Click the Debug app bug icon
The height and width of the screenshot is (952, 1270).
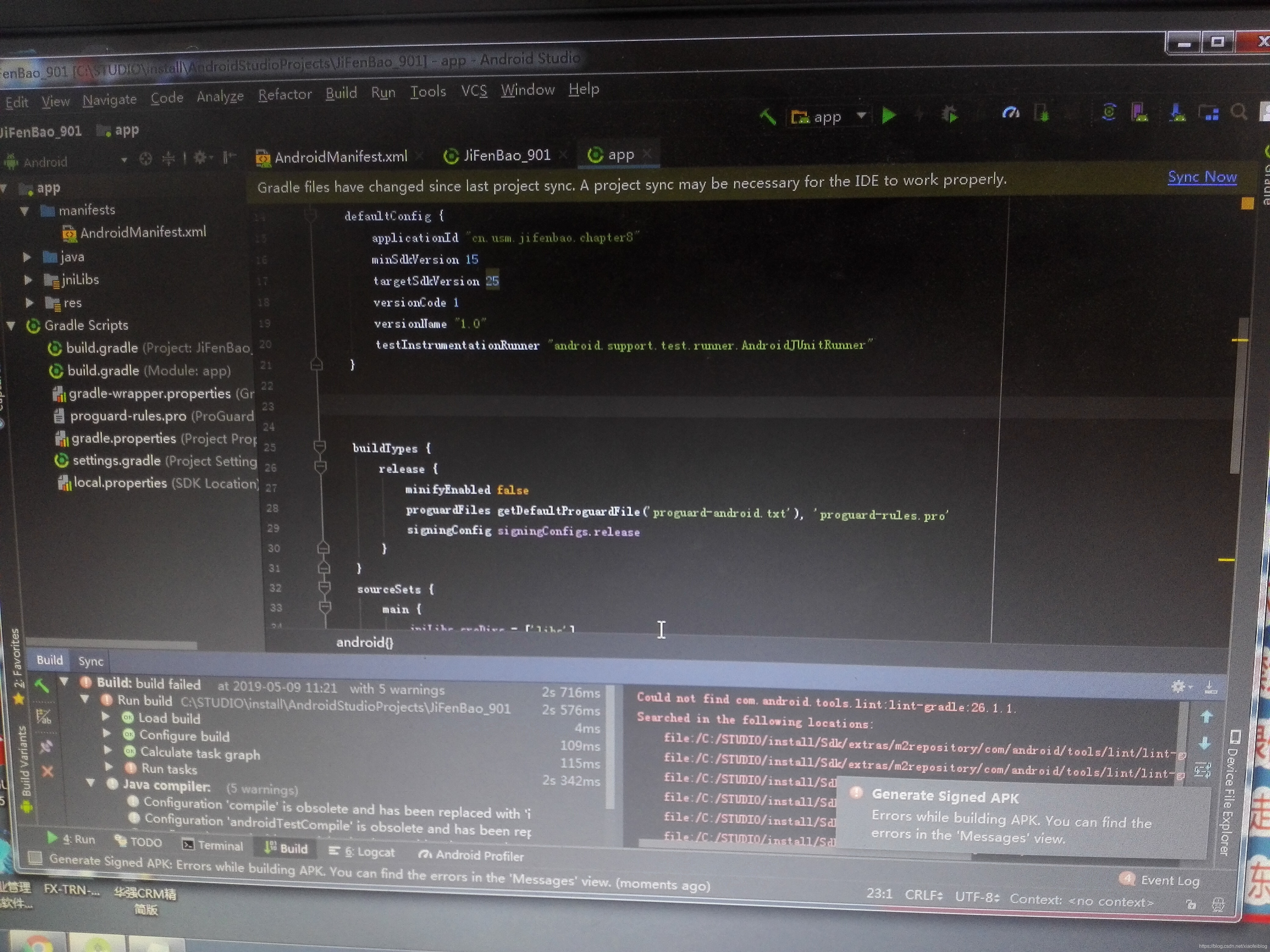point(950,115)
